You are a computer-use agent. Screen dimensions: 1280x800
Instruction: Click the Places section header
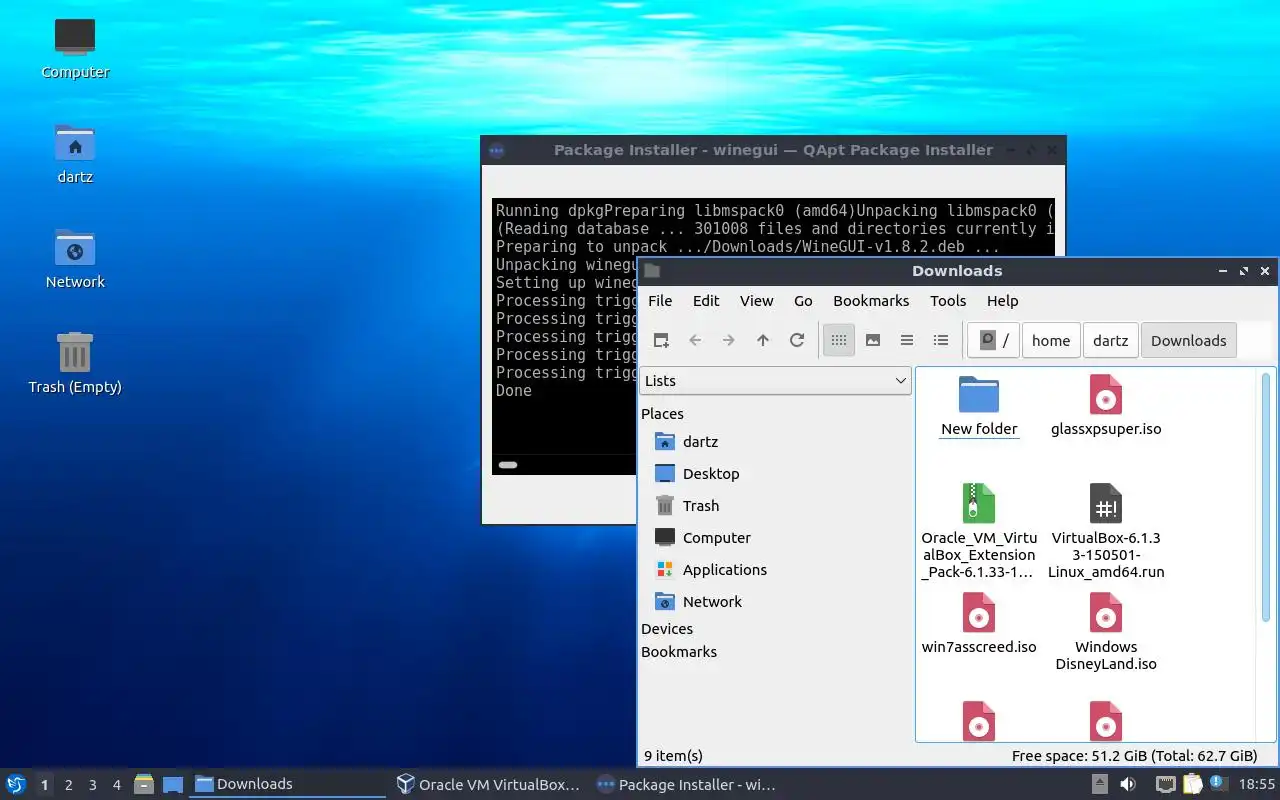click(662, 414)
